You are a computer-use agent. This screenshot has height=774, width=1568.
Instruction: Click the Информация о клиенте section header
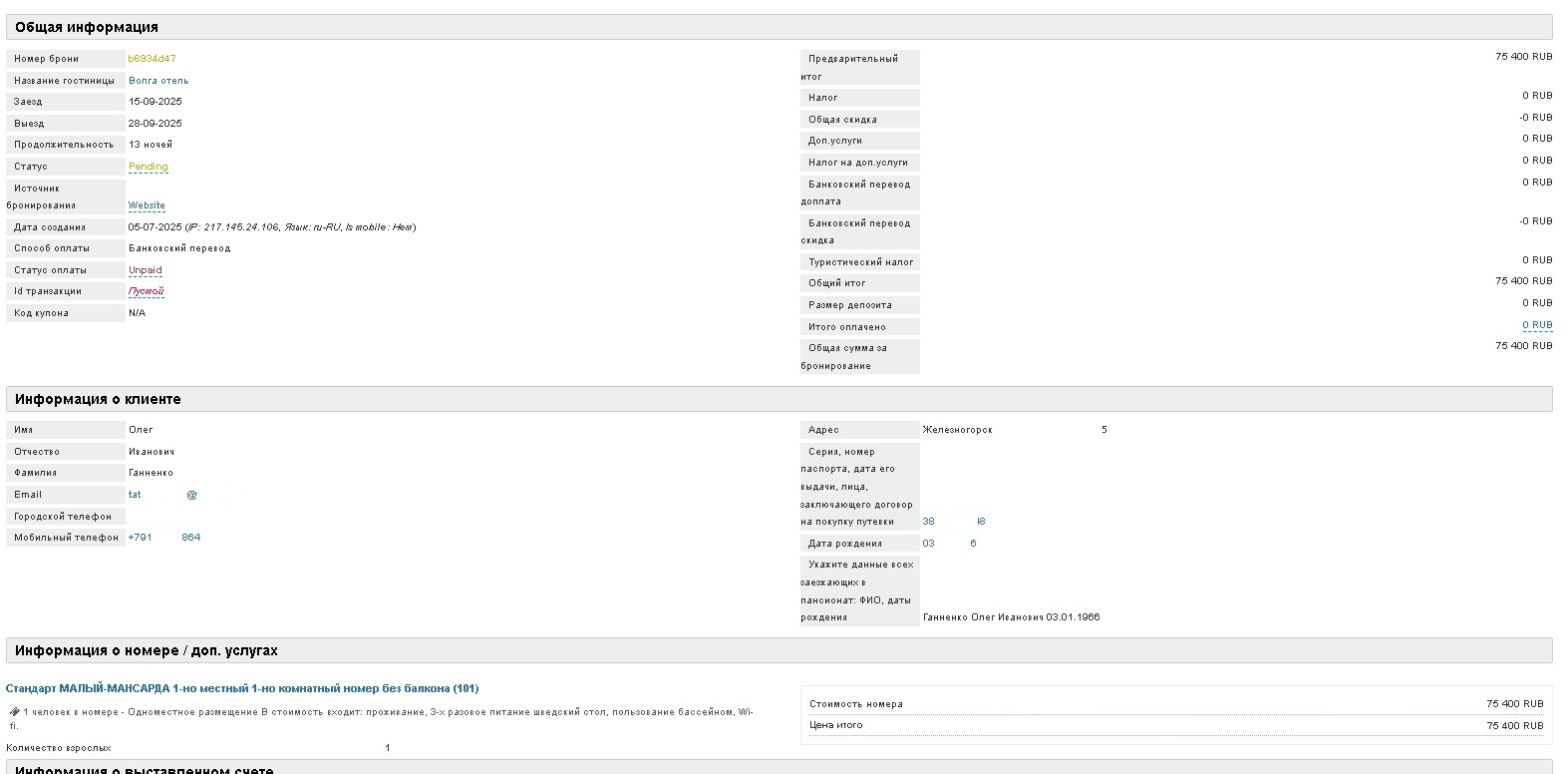click(x=98, y=399)
